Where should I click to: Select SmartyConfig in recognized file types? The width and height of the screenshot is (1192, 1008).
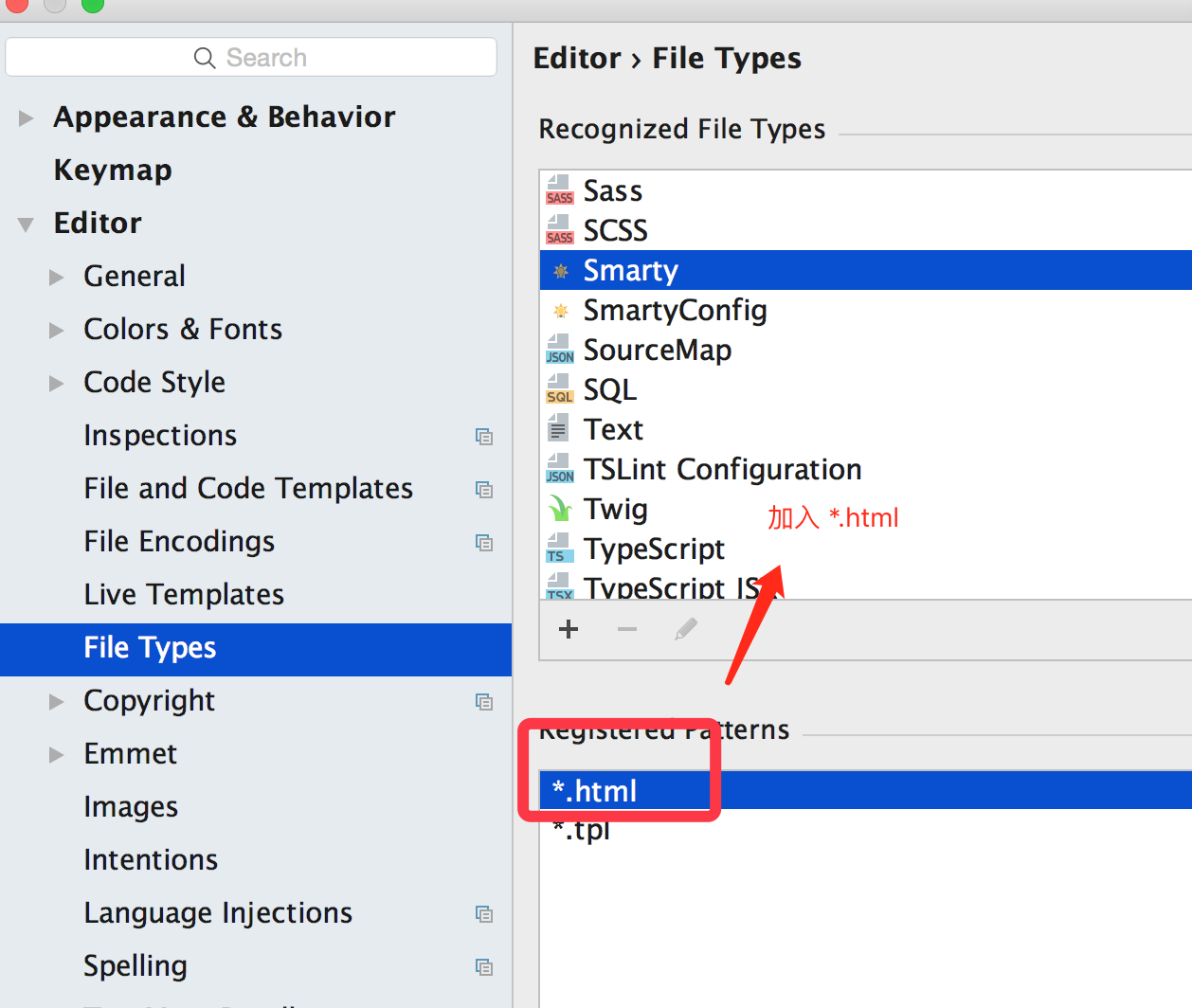(x=675, y=311)
